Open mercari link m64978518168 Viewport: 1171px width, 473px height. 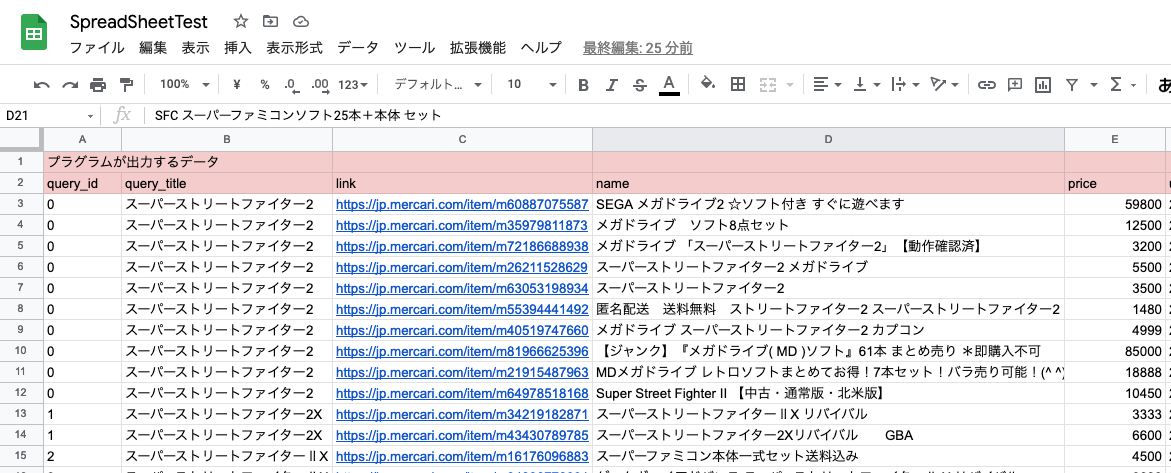point(462,393)
